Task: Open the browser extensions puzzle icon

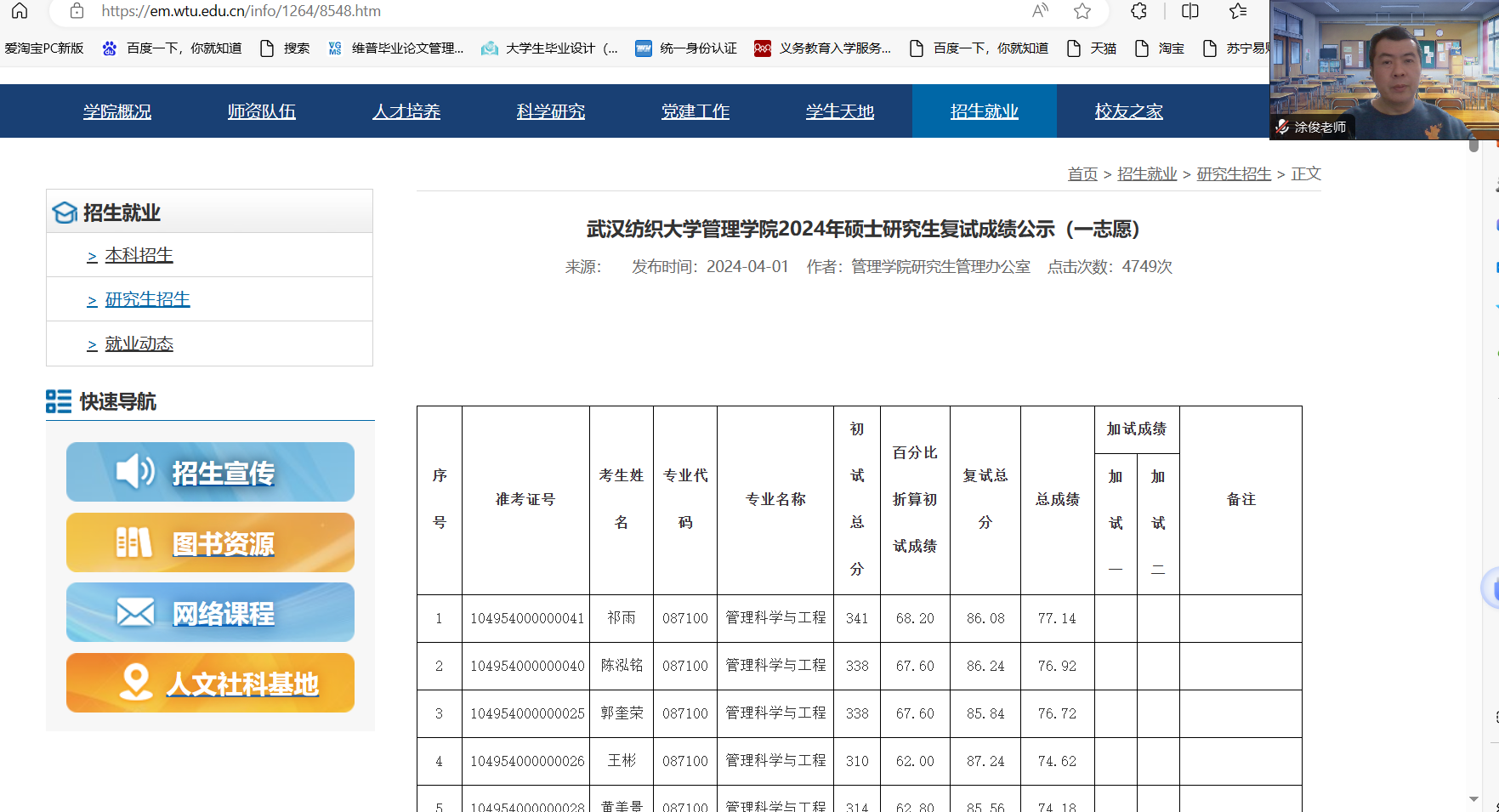Action: pos(1139,11)
